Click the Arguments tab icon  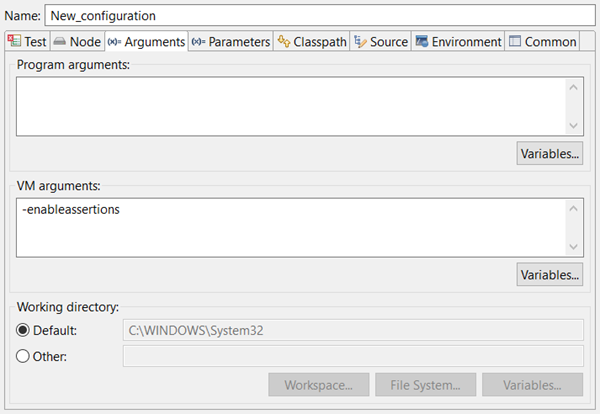click(113, 42)
